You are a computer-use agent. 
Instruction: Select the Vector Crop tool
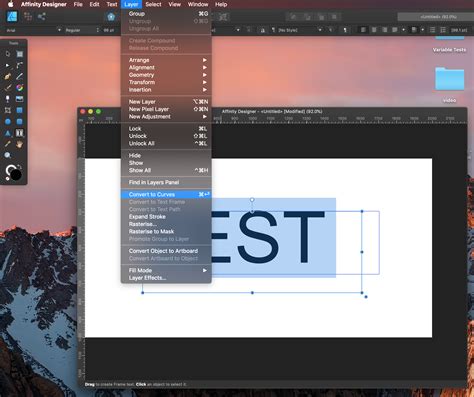[x=8, y=110]
